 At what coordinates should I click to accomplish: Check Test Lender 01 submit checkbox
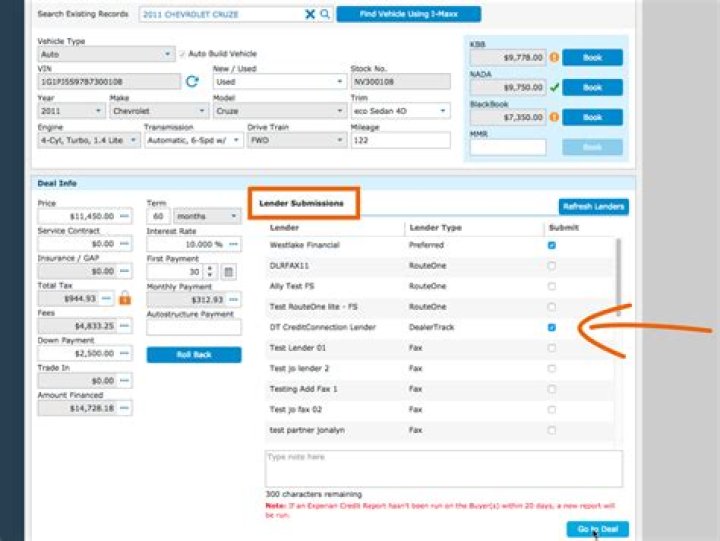click(552, 348)
